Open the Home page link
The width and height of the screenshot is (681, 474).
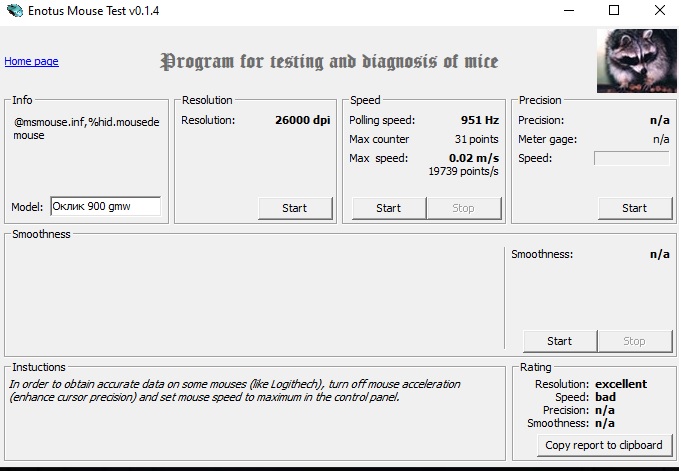31,61
